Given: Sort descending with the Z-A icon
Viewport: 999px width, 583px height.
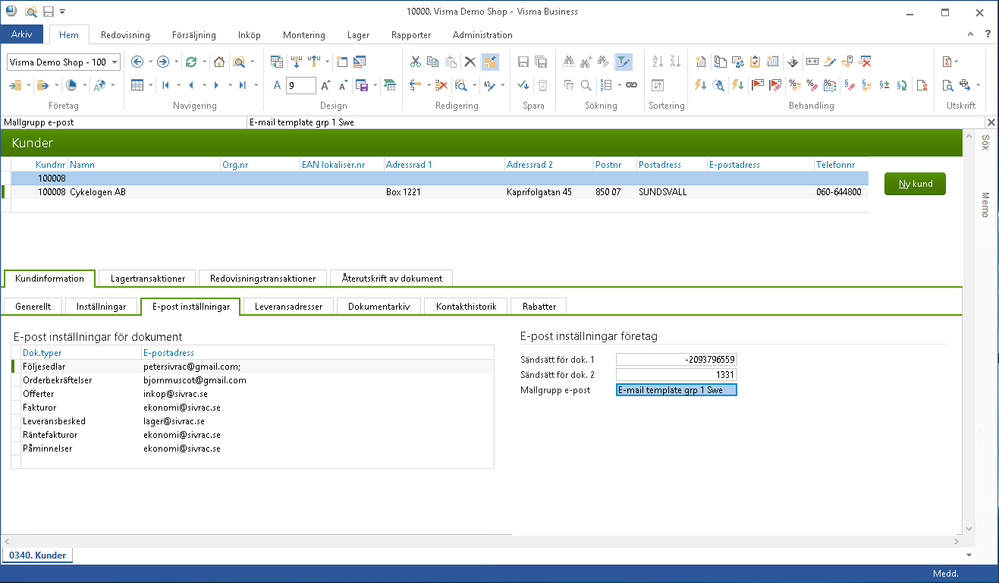Looking at the screenshot, I should (675, 62).
